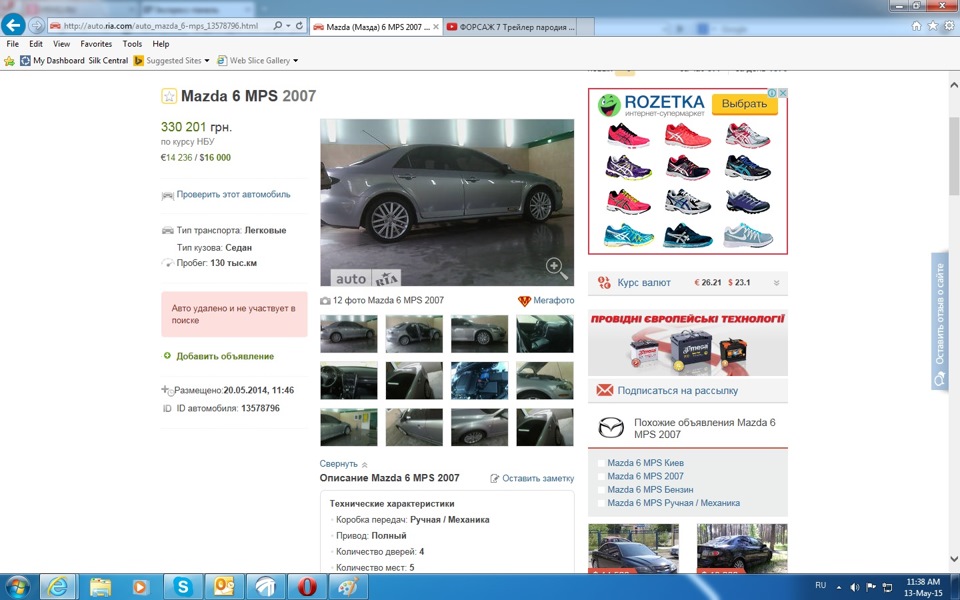
Task: Tick checkbox next to Mazda 6 MPS Киев
Action: tap(601, 463)
